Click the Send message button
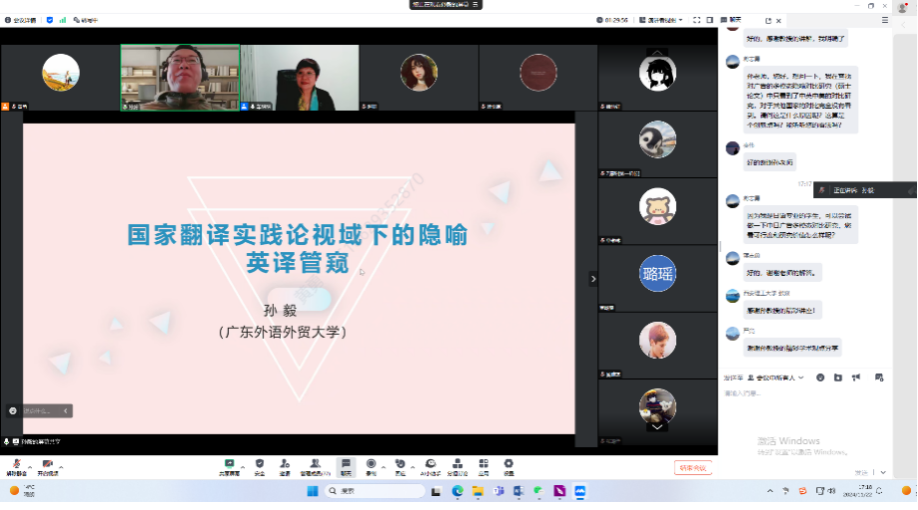Image resolution: width=918 pixels, height=510 pixels. (861, 472)
